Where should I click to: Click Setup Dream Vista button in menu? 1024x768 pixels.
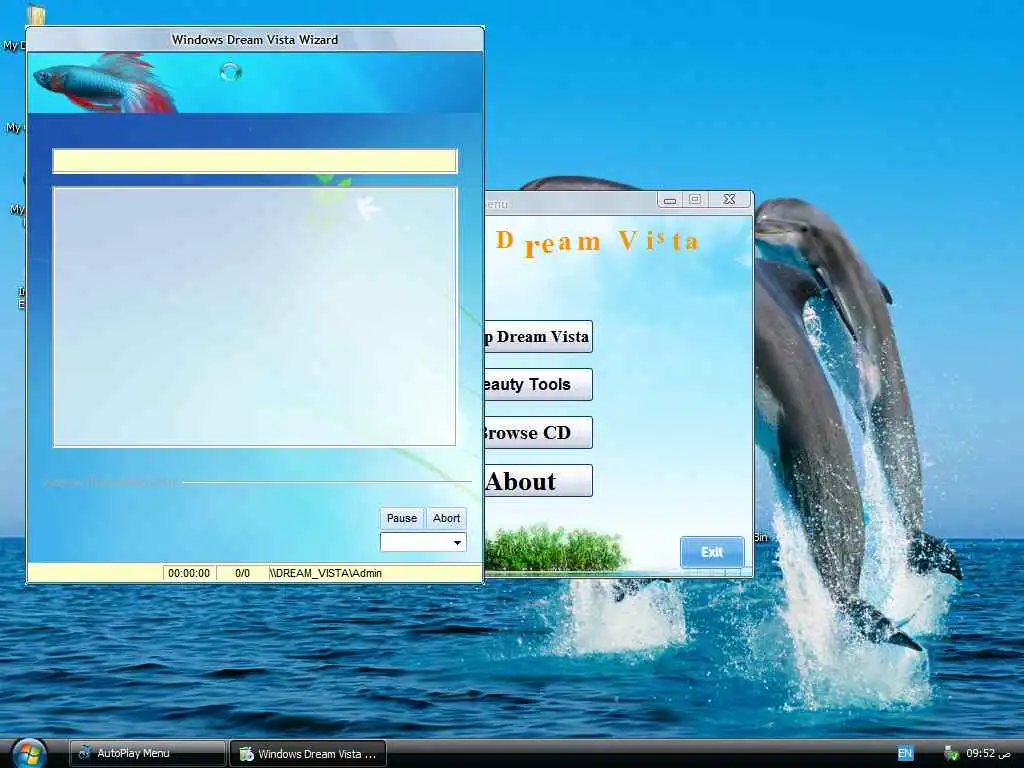(x=538, y=336)
